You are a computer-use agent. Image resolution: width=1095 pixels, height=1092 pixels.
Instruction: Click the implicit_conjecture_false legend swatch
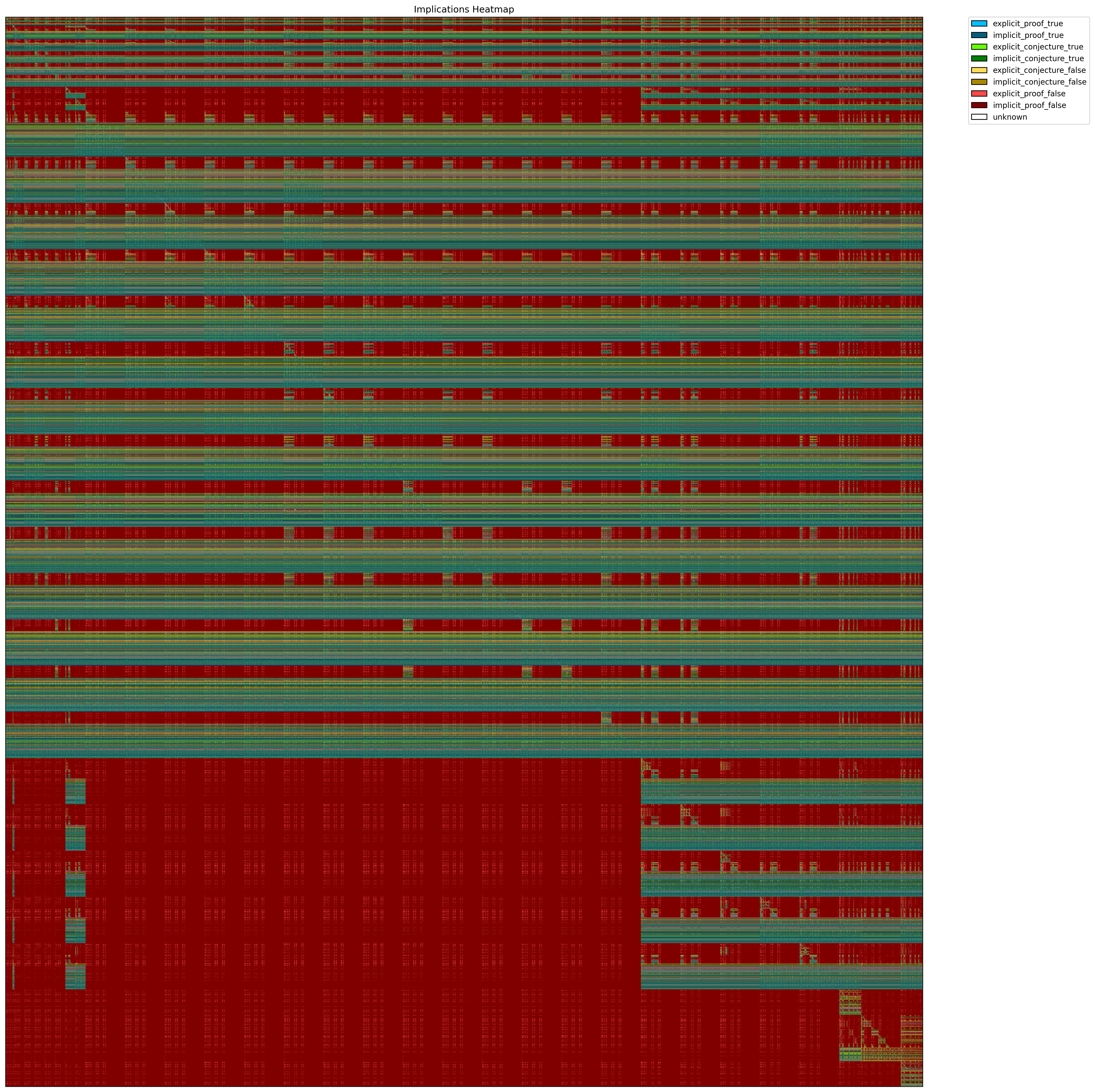[979, 82]
